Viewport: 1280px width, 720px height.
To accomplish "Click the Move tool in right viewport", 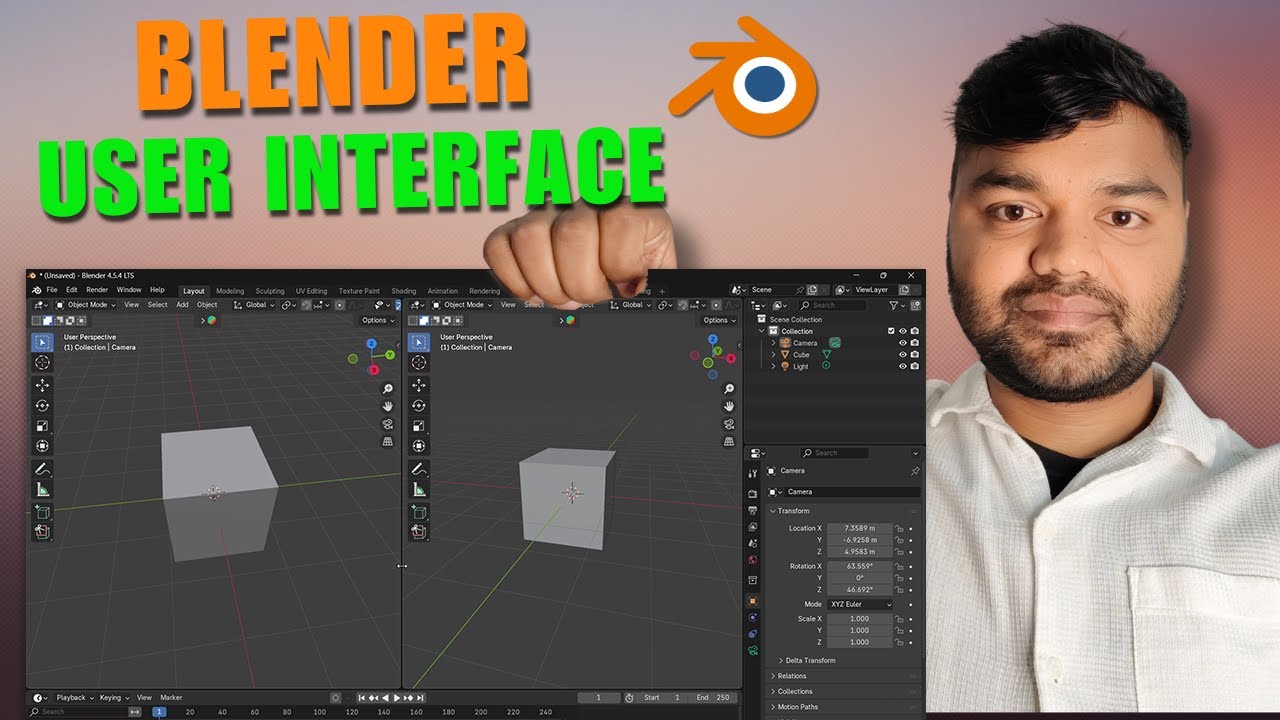I will [418, 385].
